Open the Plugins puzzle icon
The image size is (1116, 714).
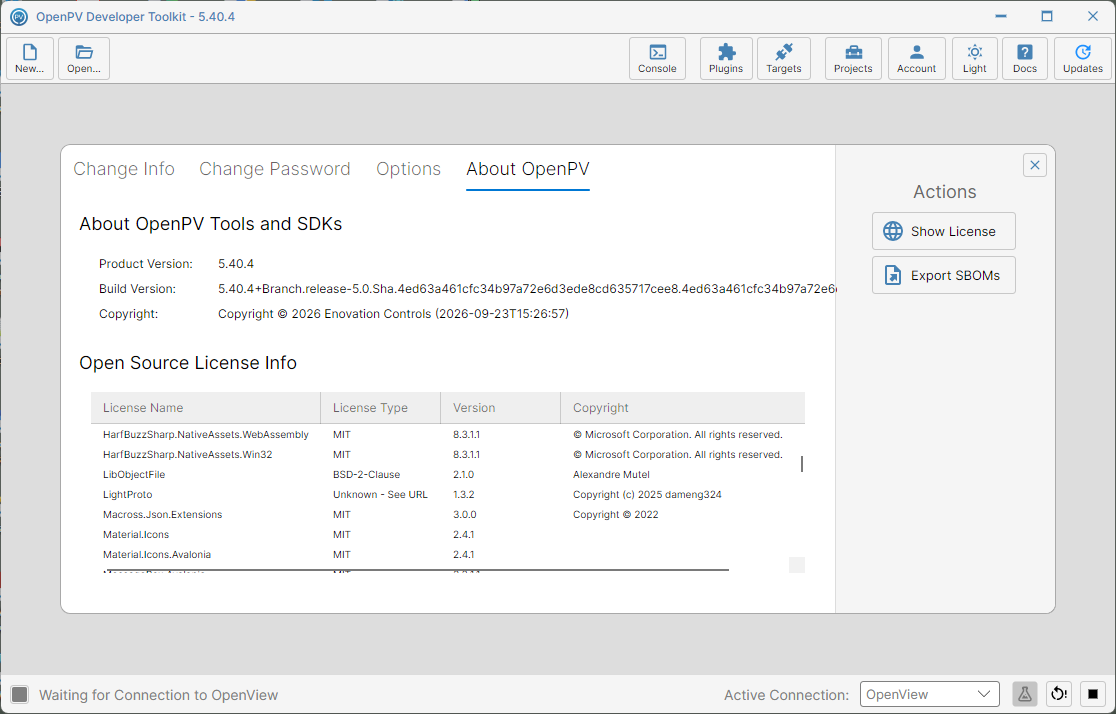pyautogui.click(x=726, y=58)
